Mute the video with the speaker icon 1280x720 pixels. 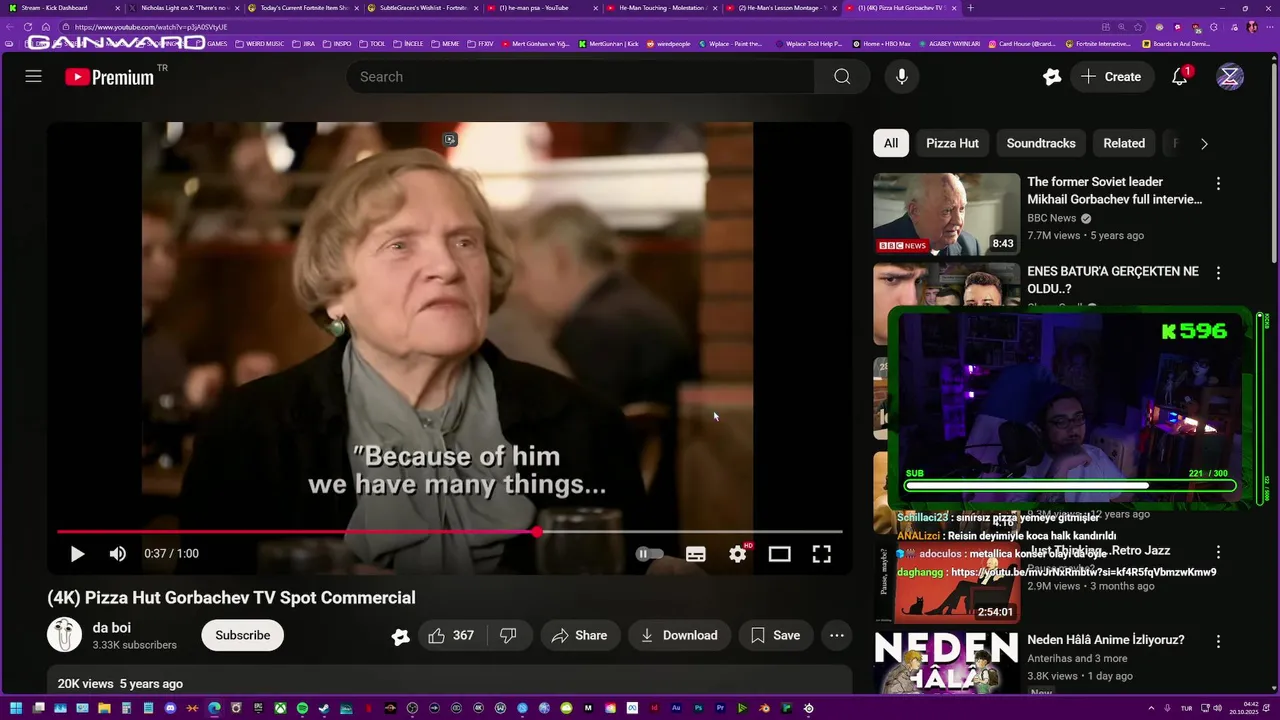pos(118,554)
